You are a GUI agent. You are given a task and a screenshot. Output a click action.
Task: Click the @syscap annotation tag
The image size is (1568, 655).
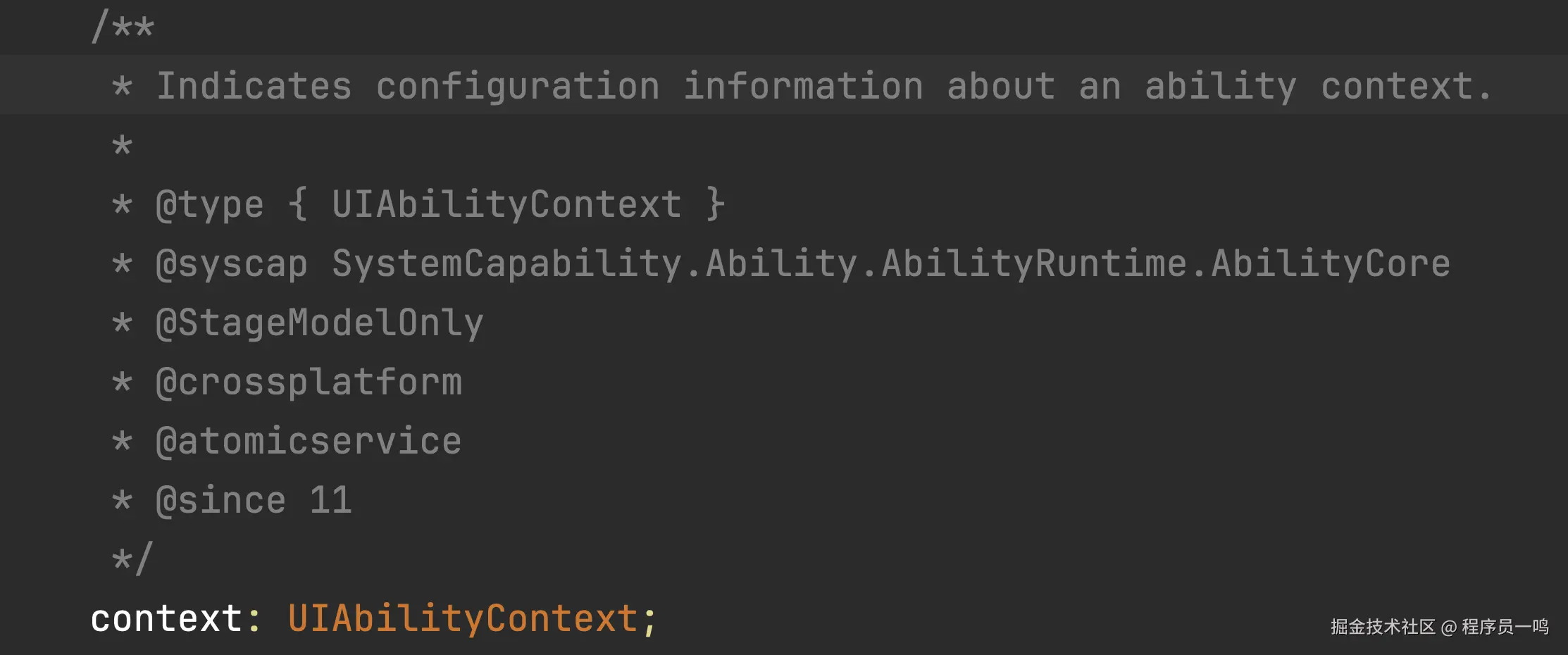tap(231, 264)
